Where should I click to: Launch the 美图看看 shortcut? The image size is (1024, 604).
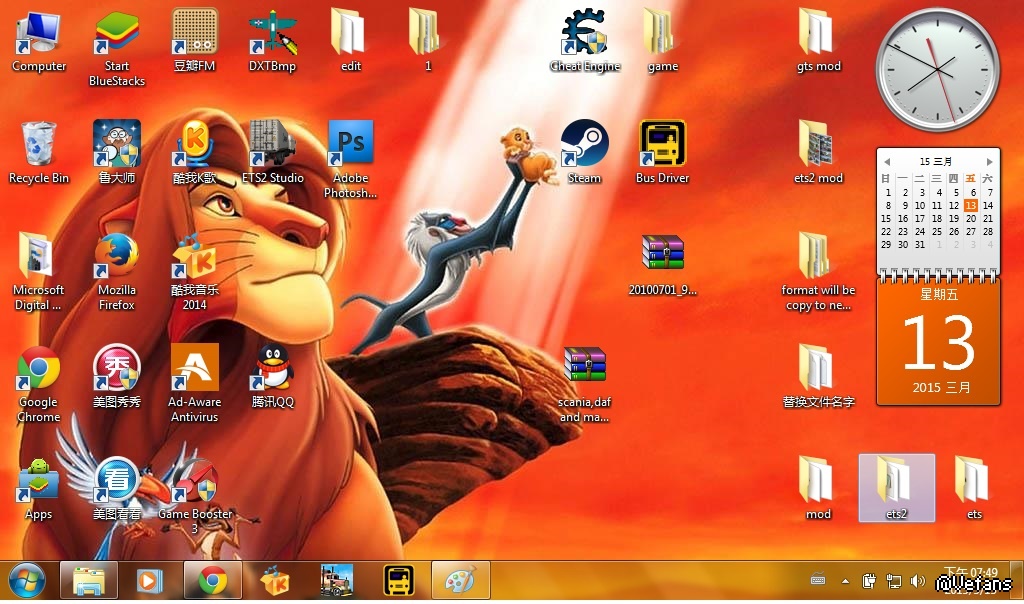pyautogui.click(x=116, y=490)
